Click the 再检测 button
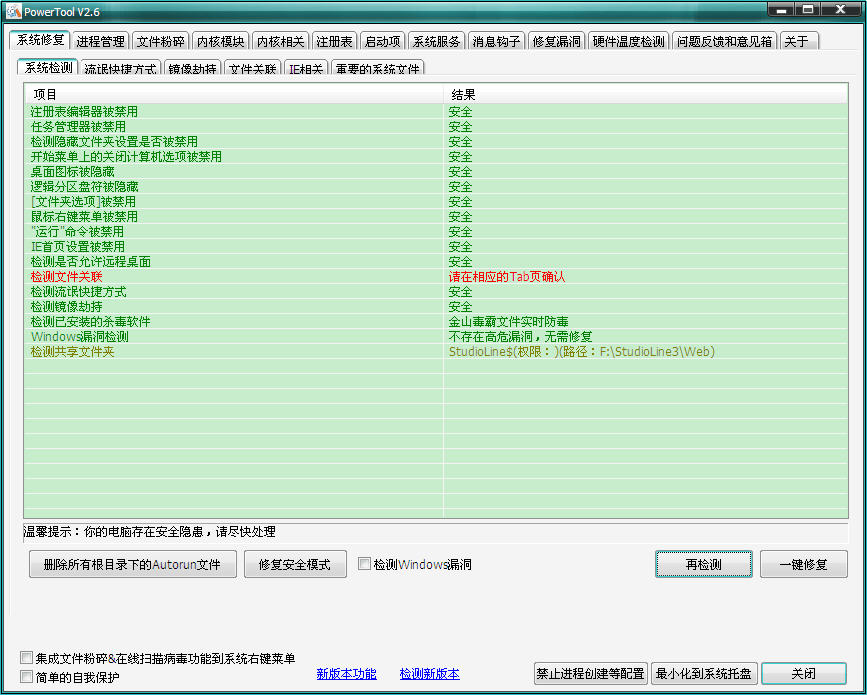 click(x=704, y=564)
